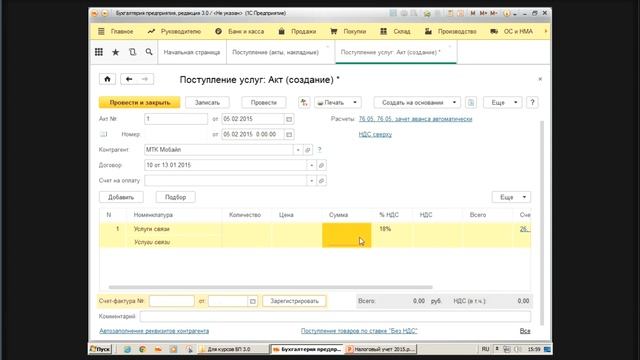Click the Провести button
The width and height of the screenshot is (640, 360).
264,102
